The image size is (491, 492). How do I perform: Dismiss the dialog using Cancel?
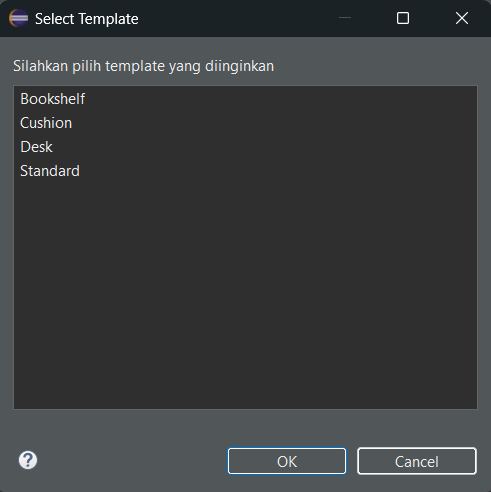click(x=417, y=461)
